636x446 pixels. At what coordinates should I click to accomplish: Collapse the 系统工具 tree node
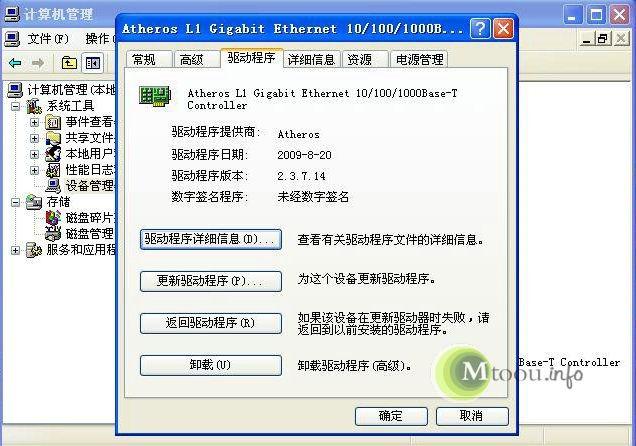pos(16,106)
